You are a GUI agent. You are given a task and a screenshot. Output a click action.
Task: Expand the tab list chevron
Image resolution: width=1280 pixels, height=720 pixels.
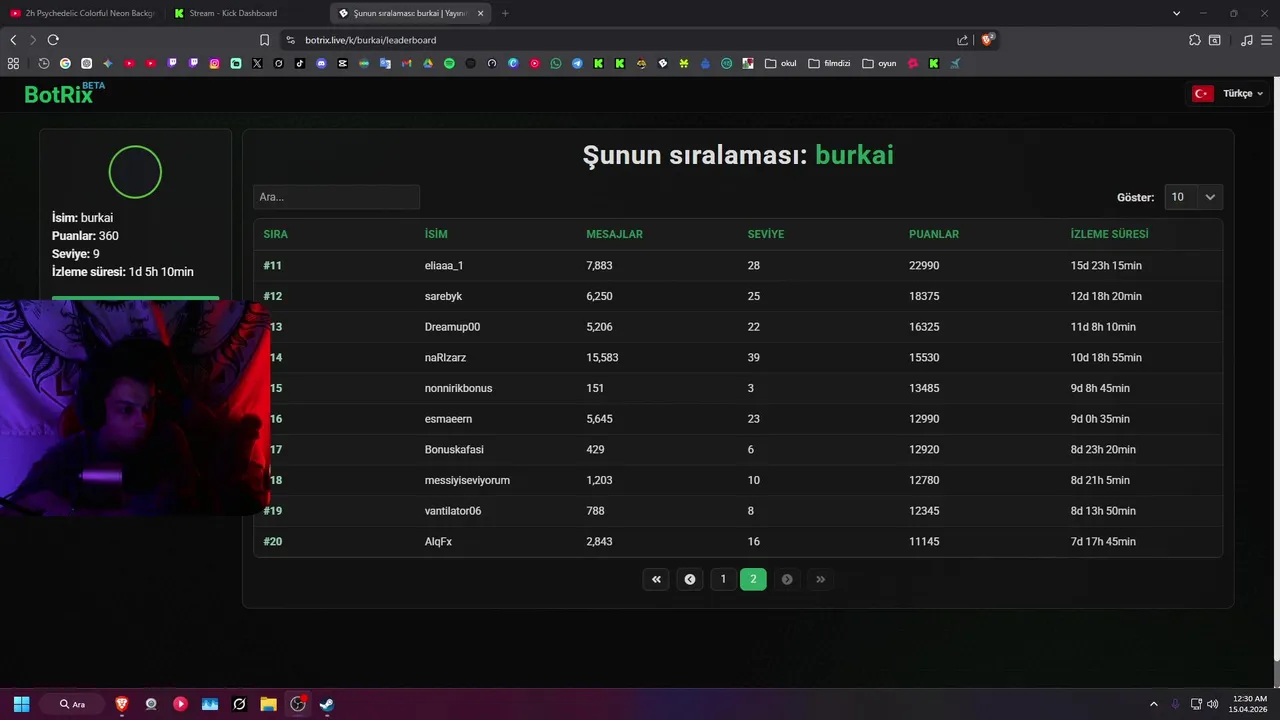(1176, 13)
